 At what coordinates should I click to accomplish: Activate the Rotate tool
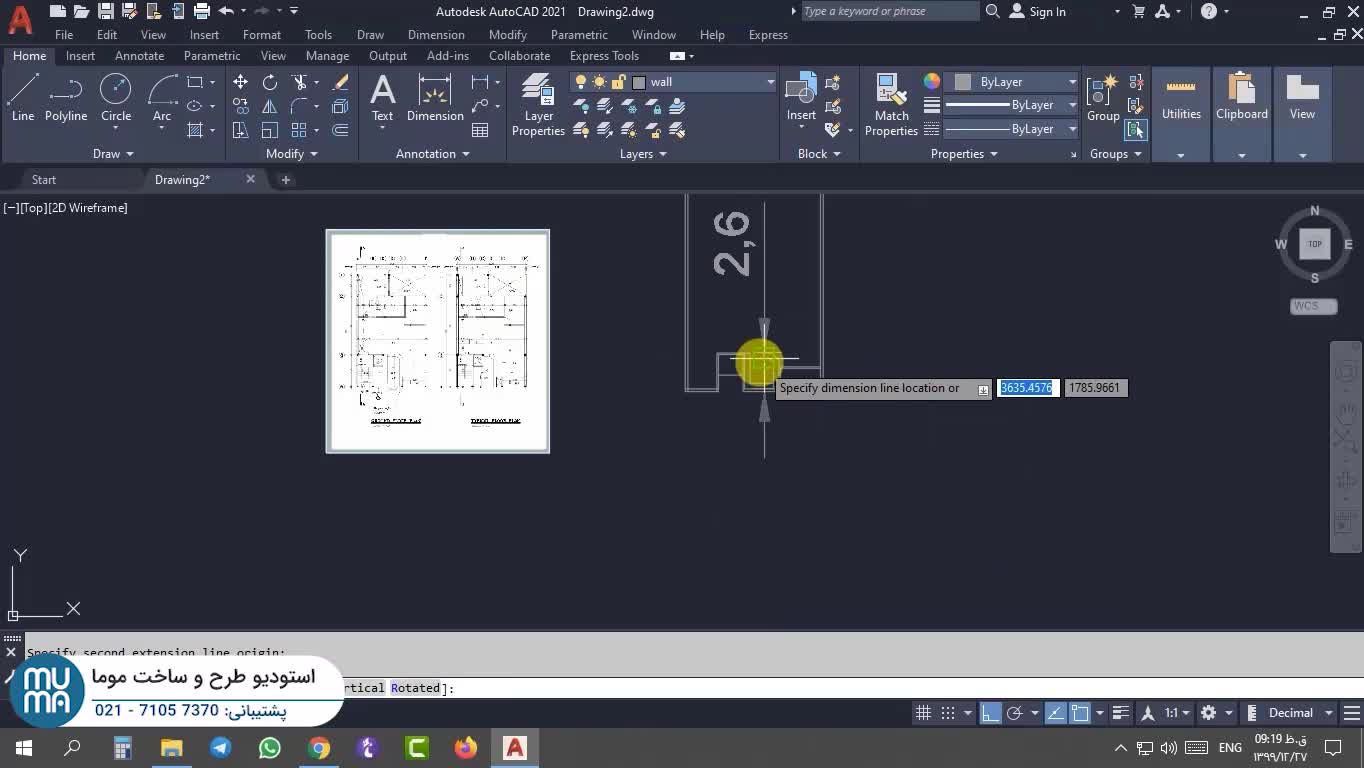[x=270, y=82]
